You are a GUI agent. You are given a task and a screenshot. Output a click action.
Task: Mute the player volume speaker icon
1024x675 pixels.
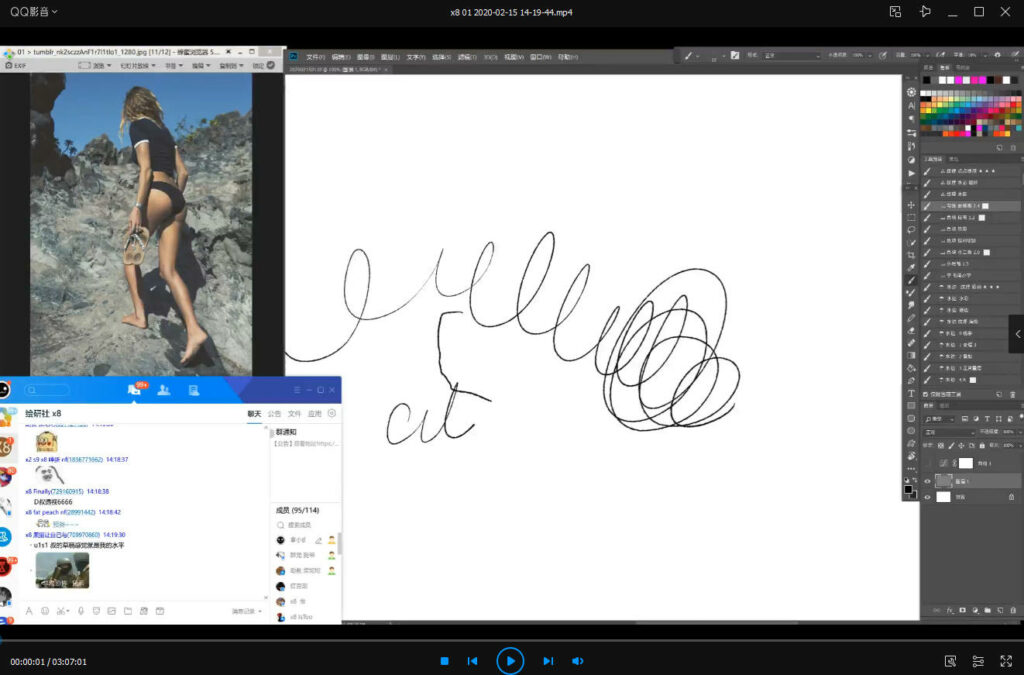(577, 661)
